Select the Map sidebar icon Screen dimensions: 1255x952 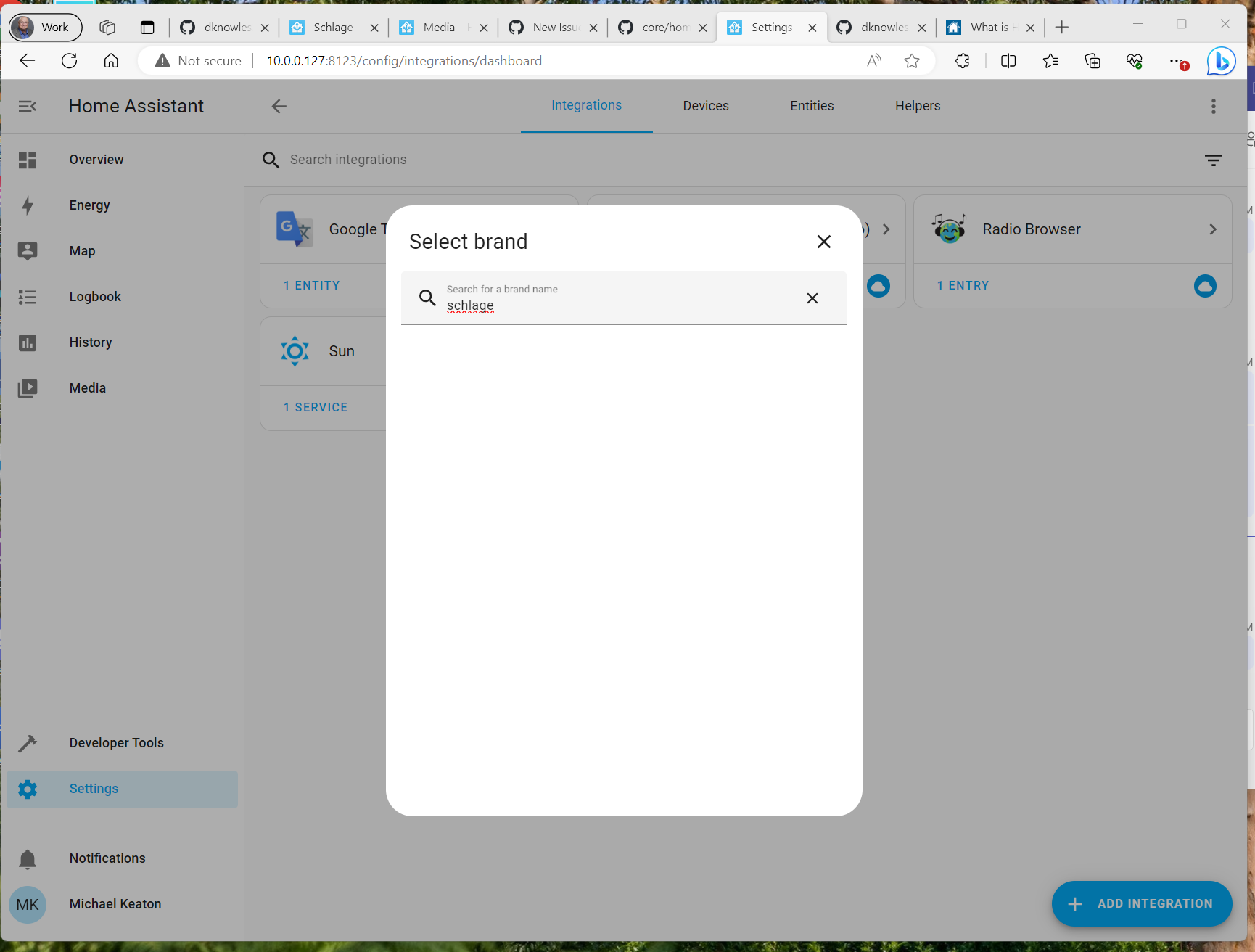pos(28,251)
